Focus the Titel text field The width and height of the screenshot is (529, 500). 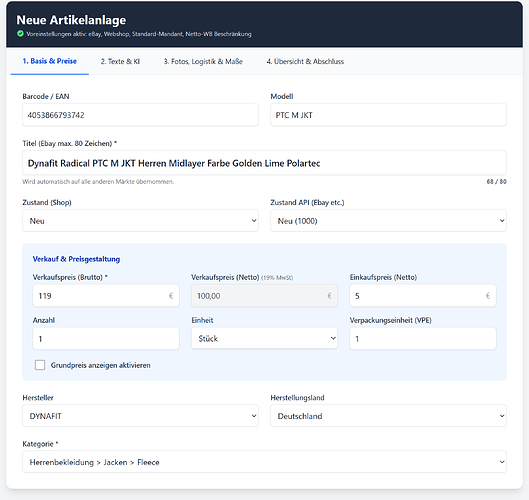point(264,163)
